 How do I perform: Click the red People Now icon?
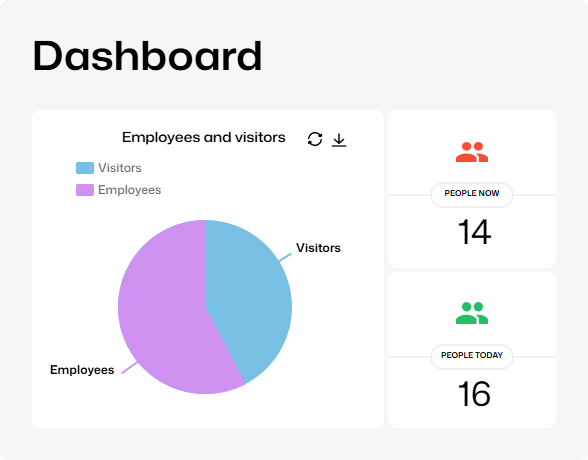click(472, 152)
